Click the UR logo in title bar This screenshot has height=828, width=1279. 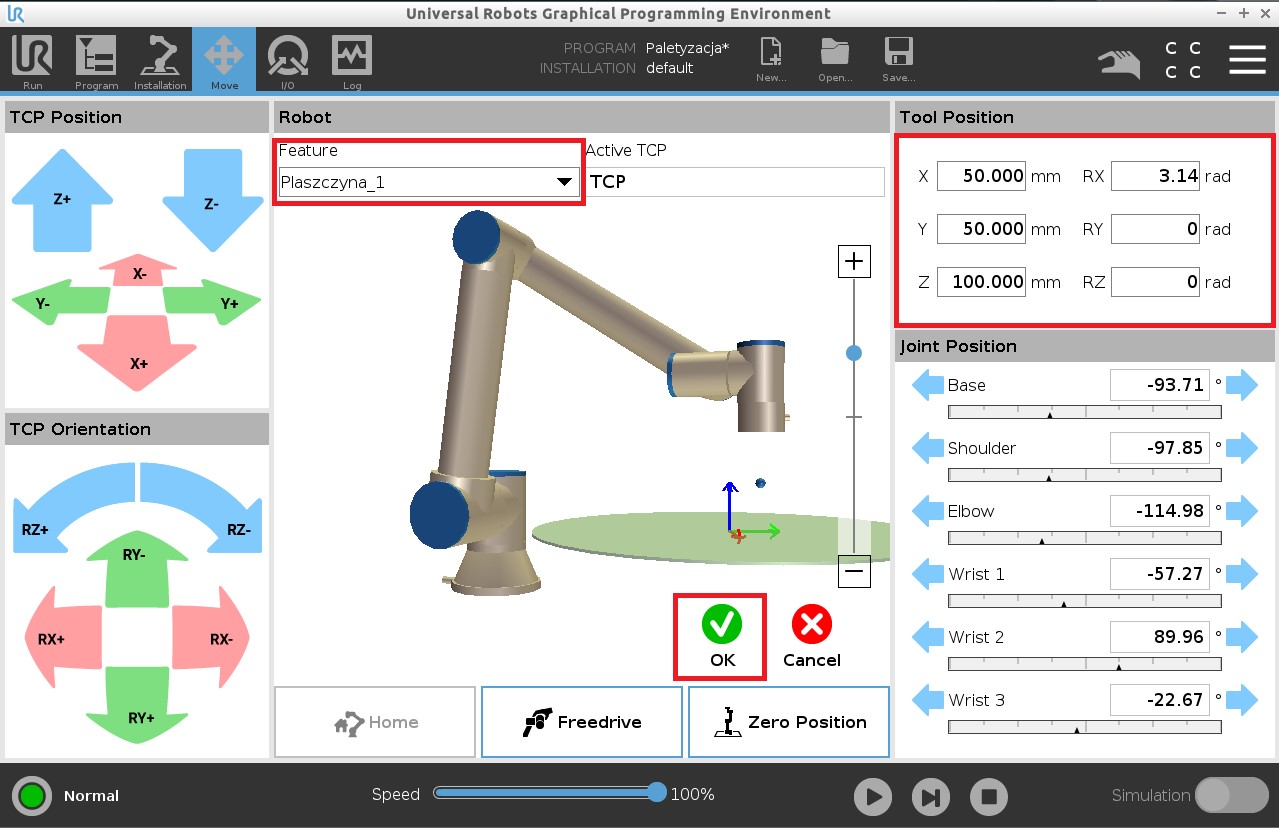click(x=14, y=14)
